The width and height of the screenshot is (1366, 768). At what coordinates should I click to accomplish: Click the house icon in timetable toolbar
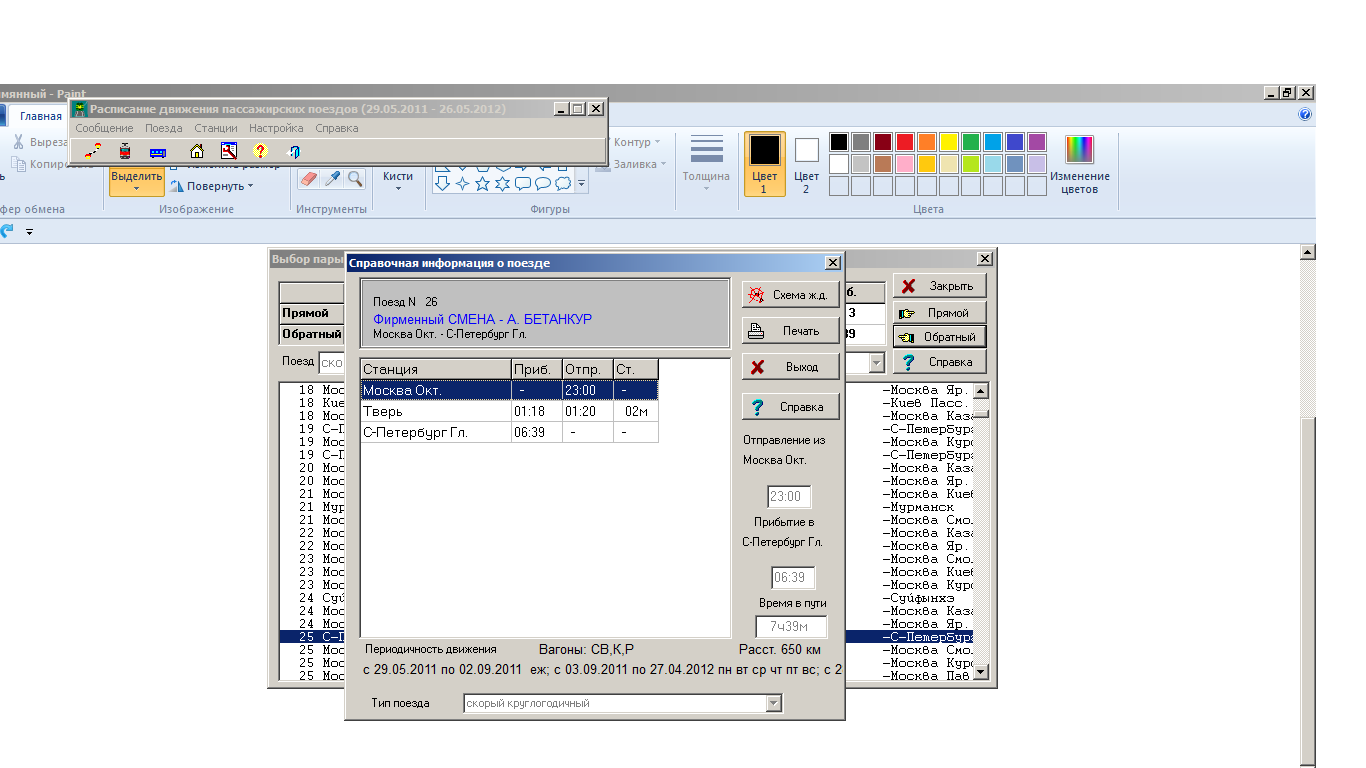(197, 152)
